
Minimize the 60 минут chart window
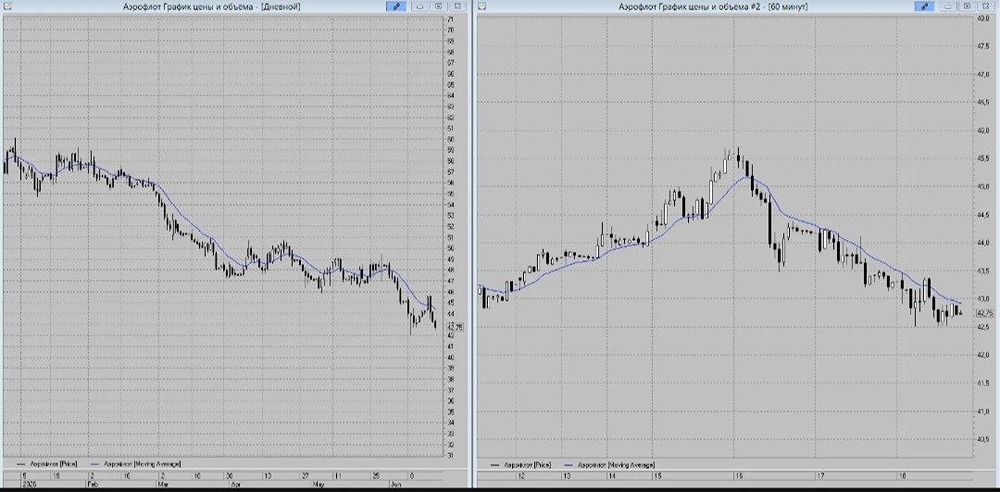pyautogui.click(x=947, y=6)
